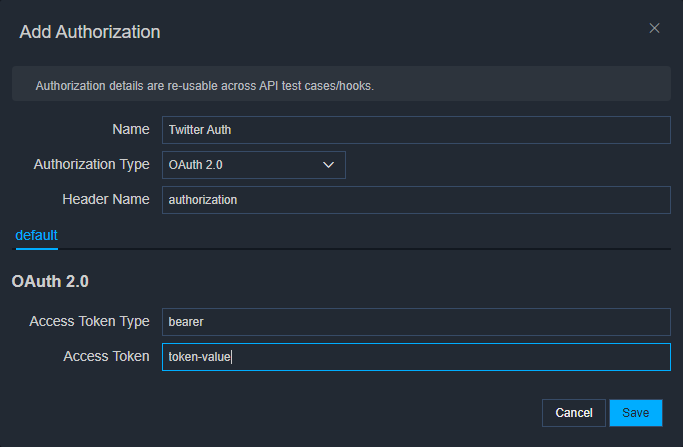Select the Access Token Type field
This screenshot has height=447, width=683.
(x=416, y=322)
